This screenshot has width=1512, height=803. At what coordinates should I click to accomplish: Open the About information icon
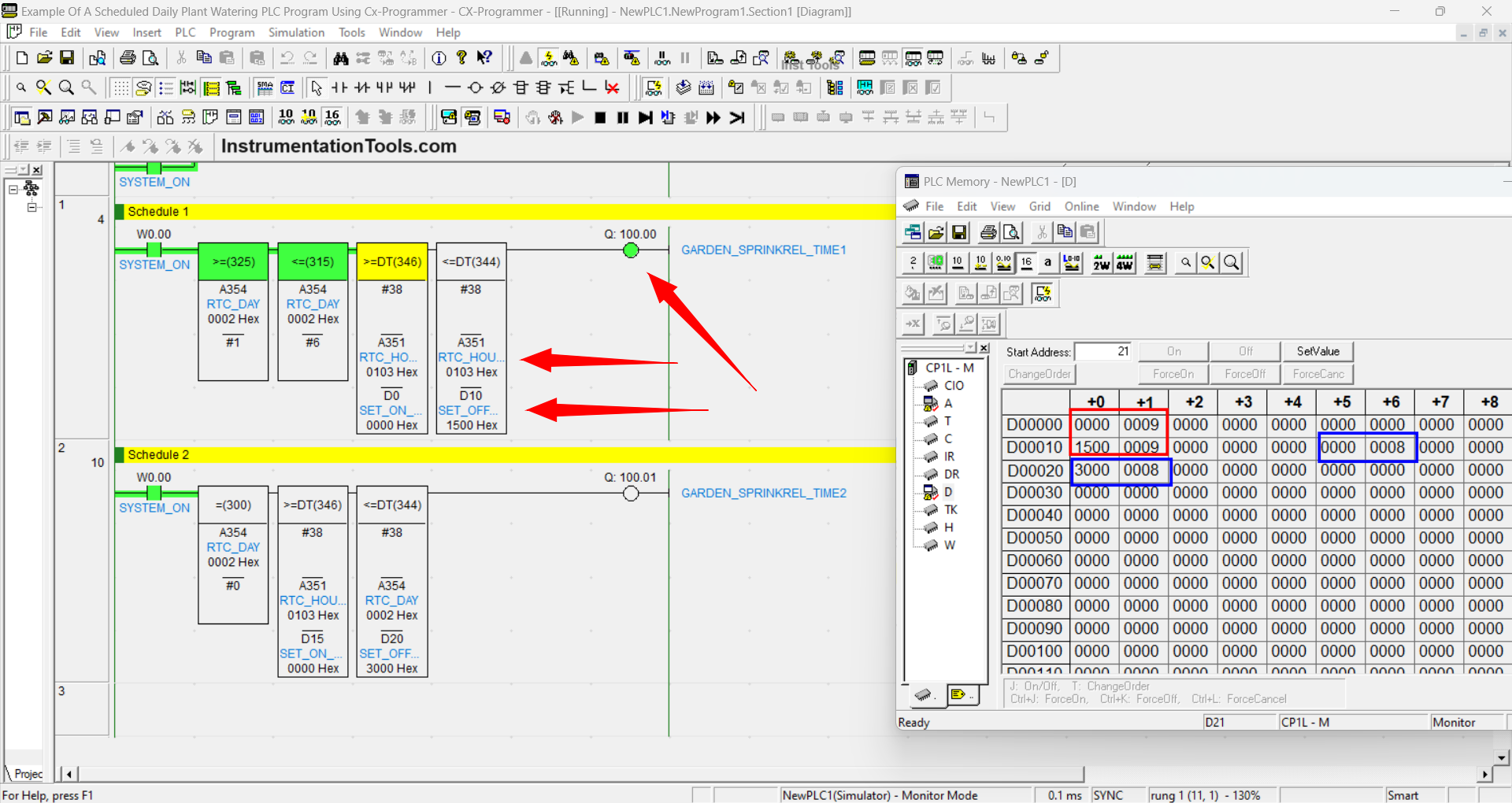(439, 57)
